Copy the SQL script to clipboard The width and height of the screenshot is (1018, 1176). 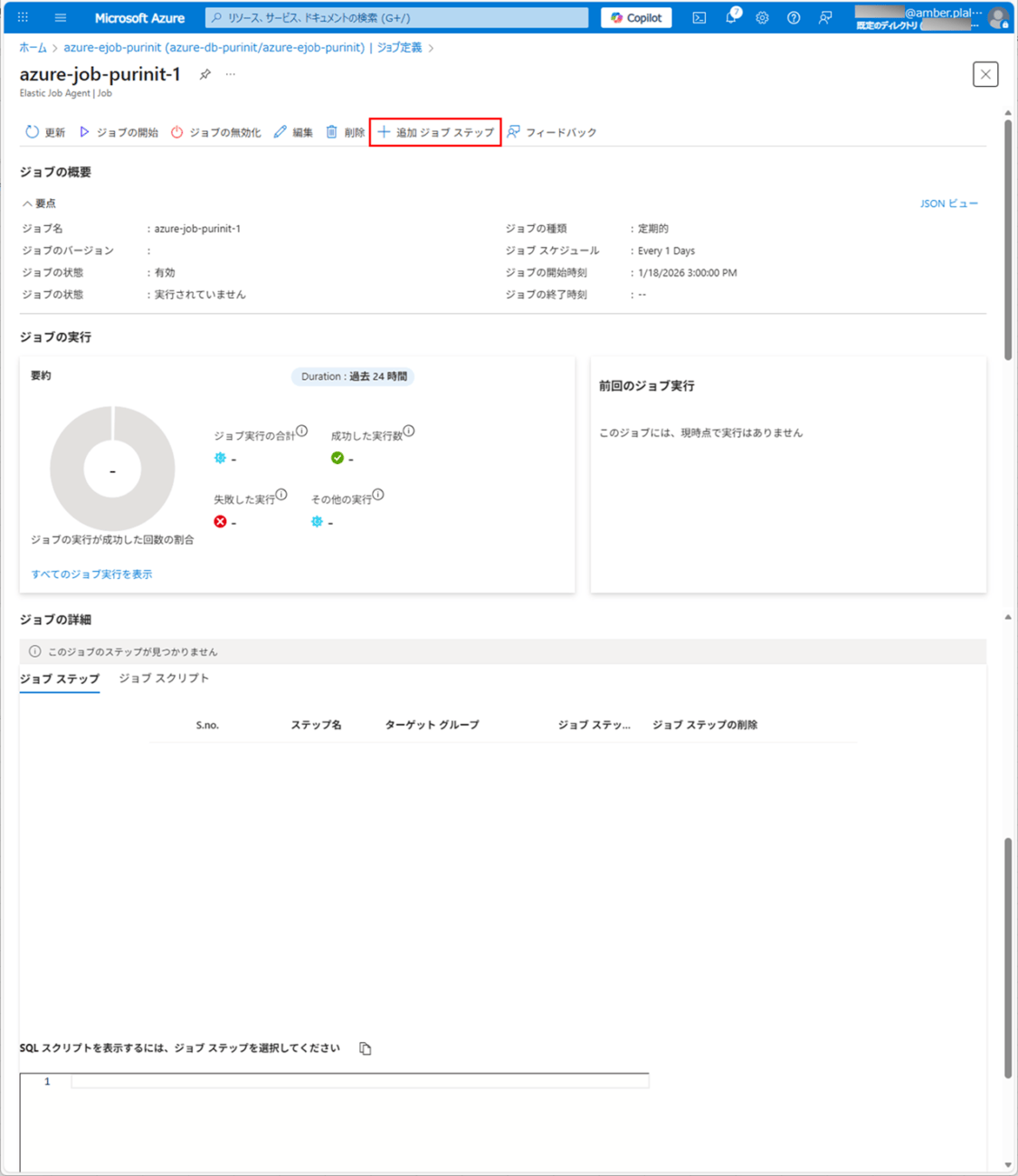point(366,1048)
